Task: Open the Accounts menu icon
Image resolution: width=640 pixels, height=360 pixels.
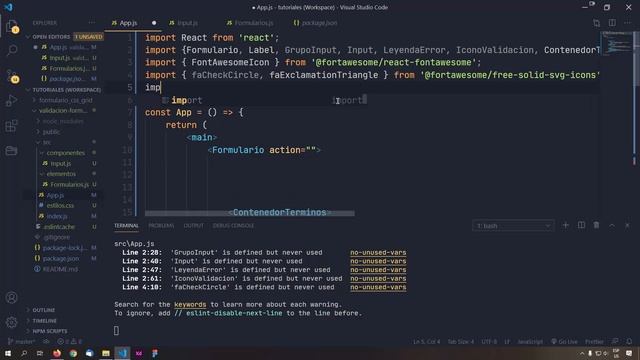Action: coord(11,298)
